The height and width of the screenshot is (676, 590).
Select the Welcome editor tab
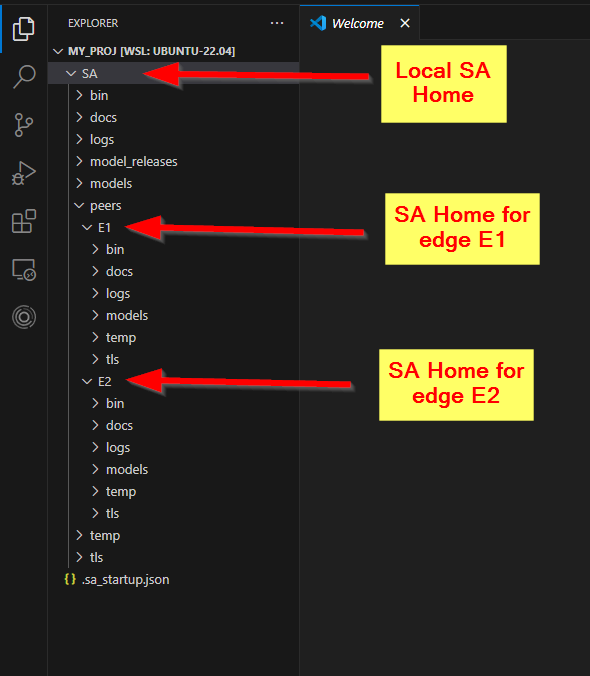pos(359,23)
